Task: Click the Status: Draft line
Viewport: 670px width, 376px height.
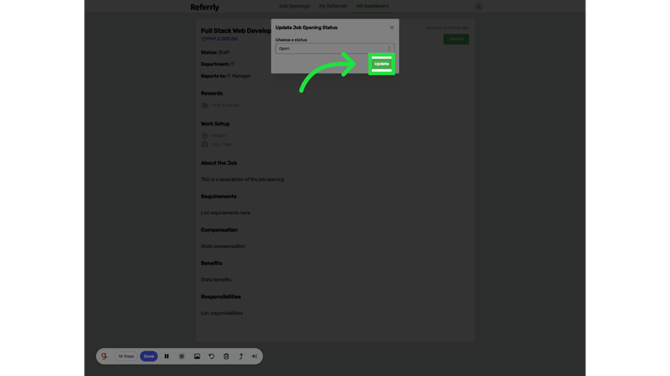Action: point(215,52)
